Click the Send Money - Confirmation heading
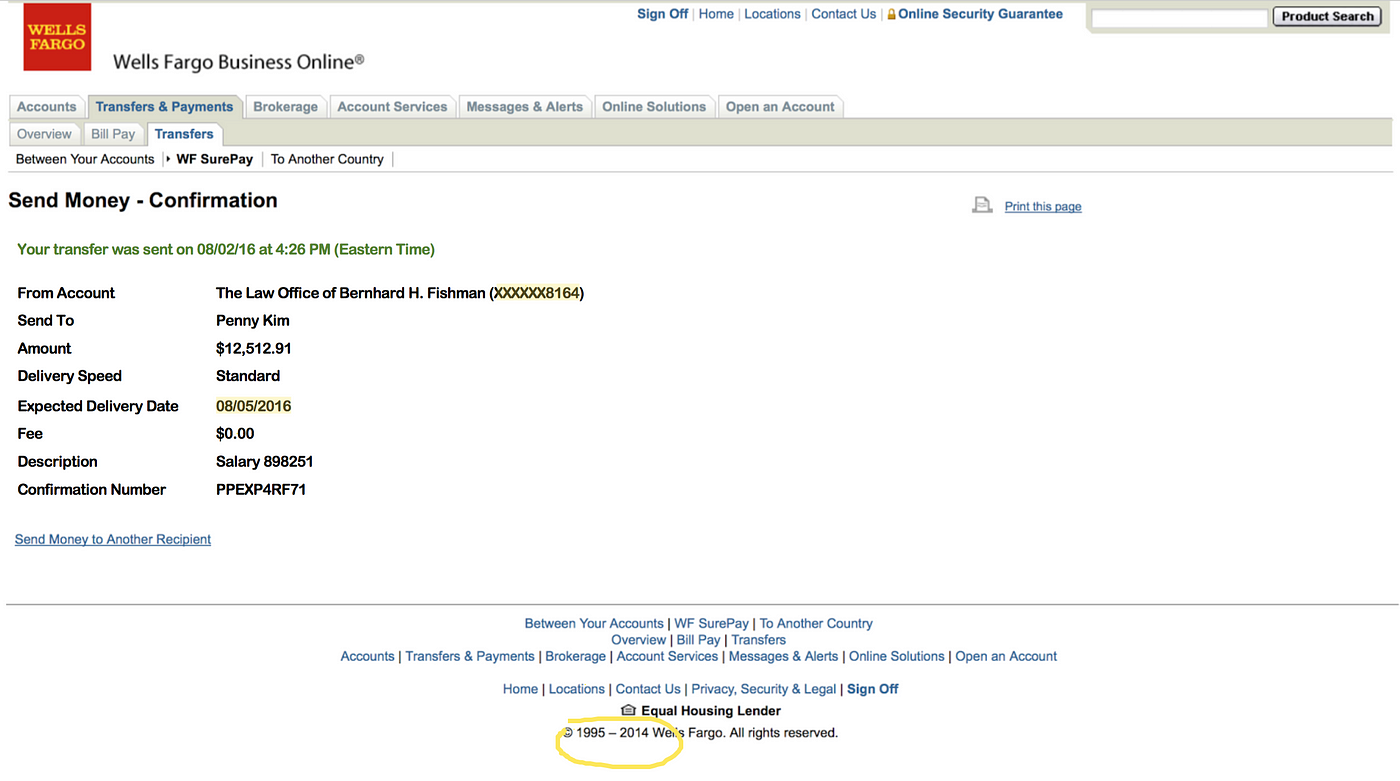Image resolution: width=1400 pixels, height=781 pixels. pyautogui.click(x=143, y=200)
